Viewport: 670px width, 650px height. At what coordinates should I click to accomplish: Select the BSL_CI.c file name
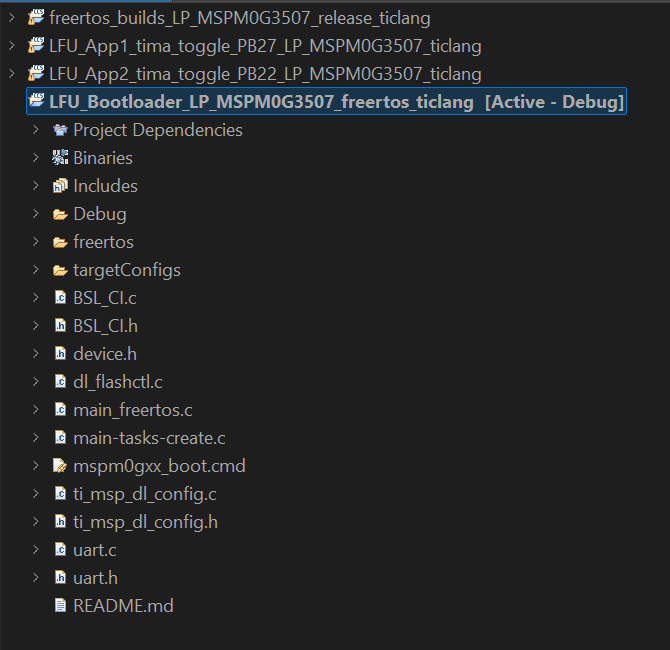pyautogui.click(x=105, y=298)
